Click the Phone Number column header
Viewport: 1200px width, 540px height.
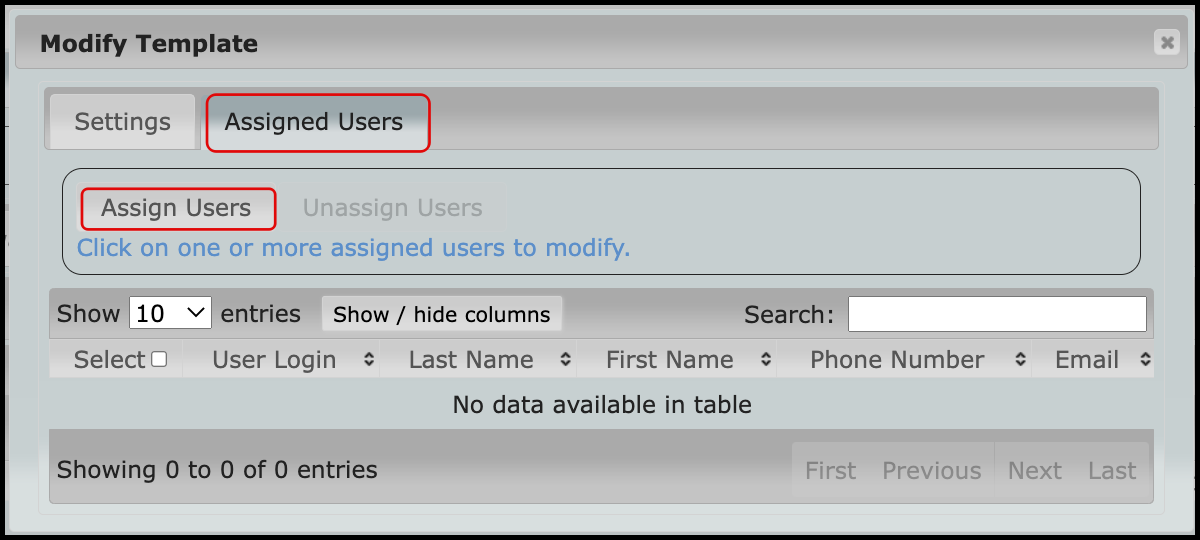pyautogui.click(x=897, y=360)
